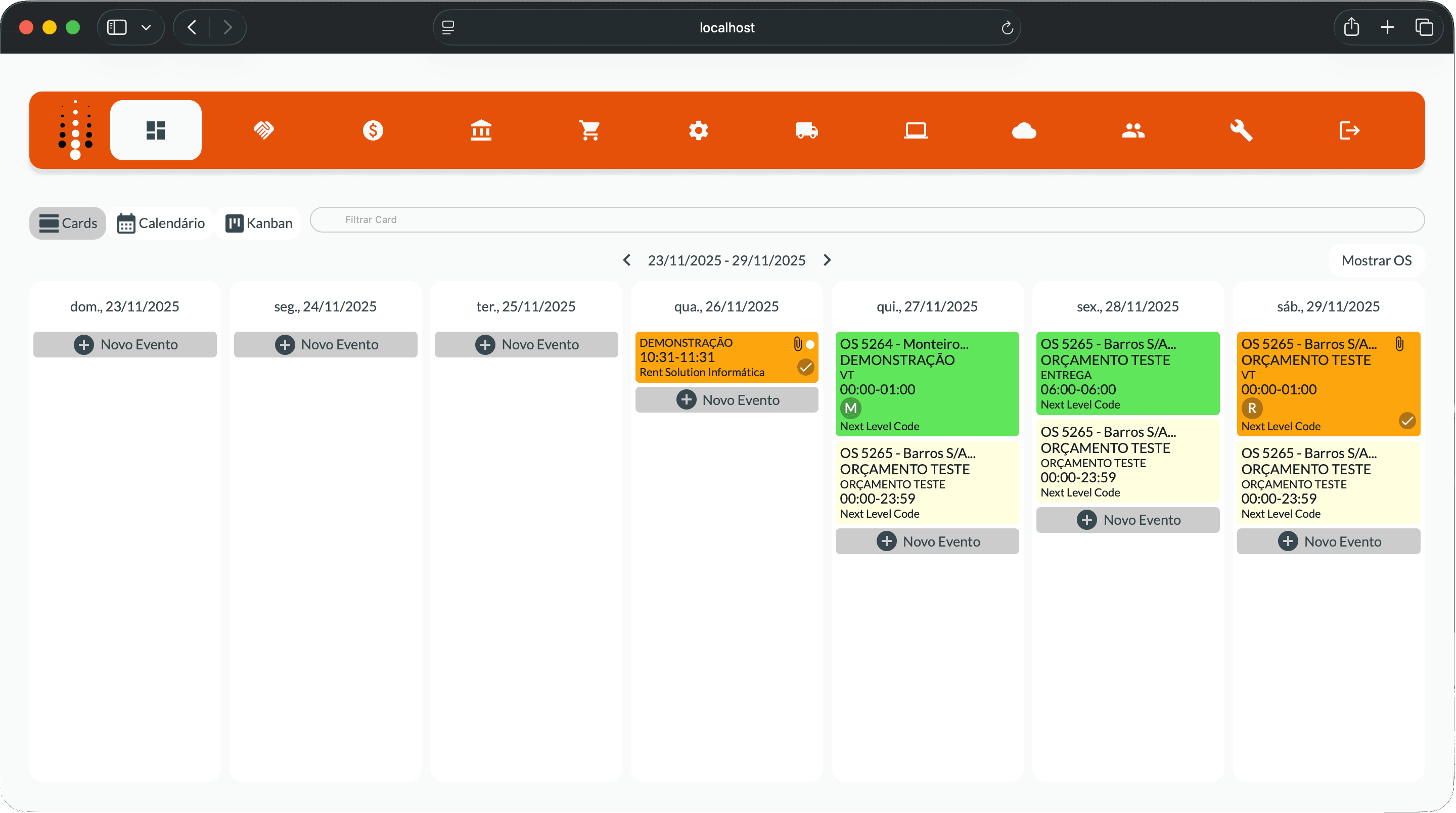The height and width of the screenshot is (813, 1456).
Task: Advance to next week with right chevron
Action: [x=827, y=260]
